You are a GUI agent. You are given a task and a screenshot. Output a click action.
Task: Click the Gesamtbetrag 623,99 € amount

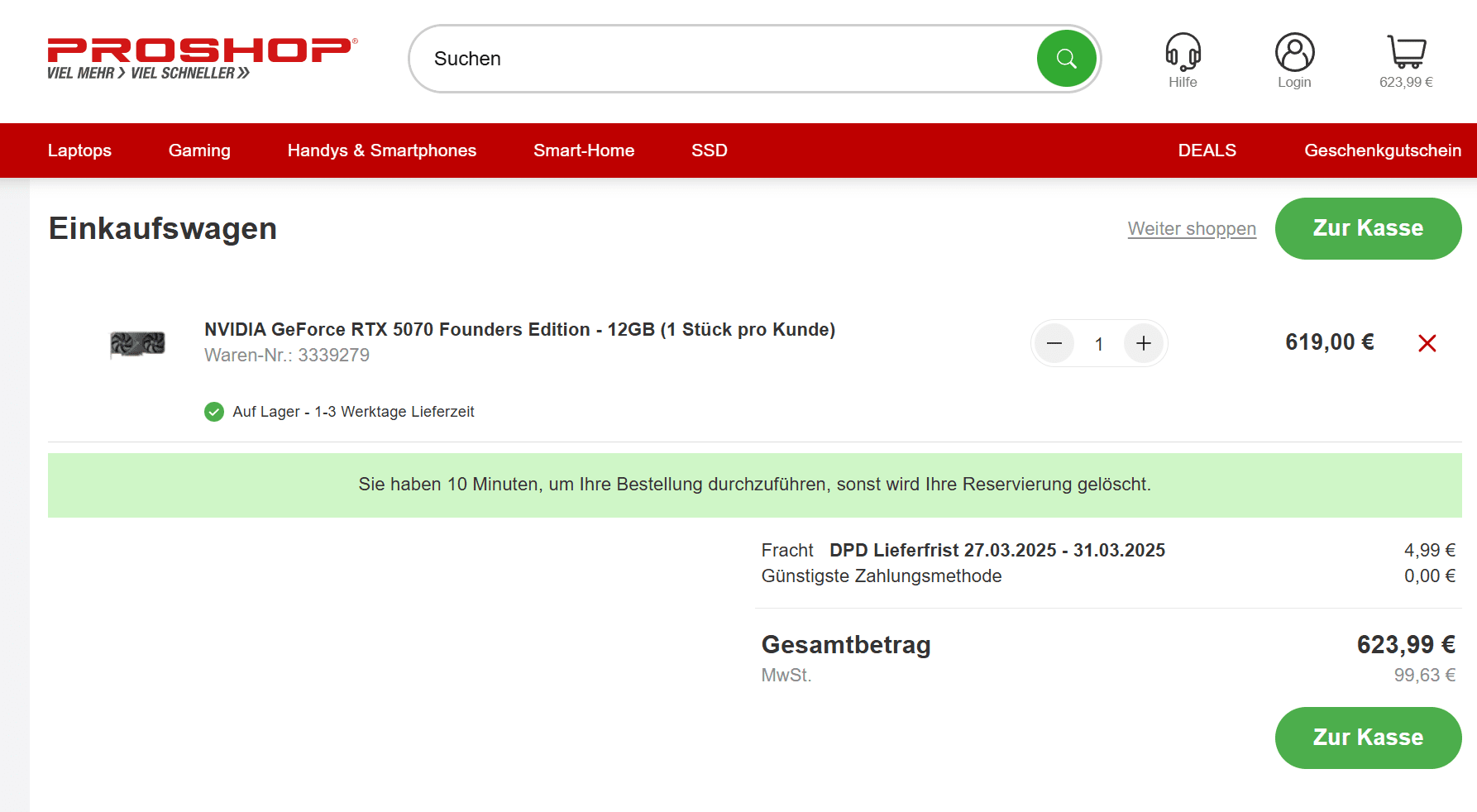[x=1406, y=645]
